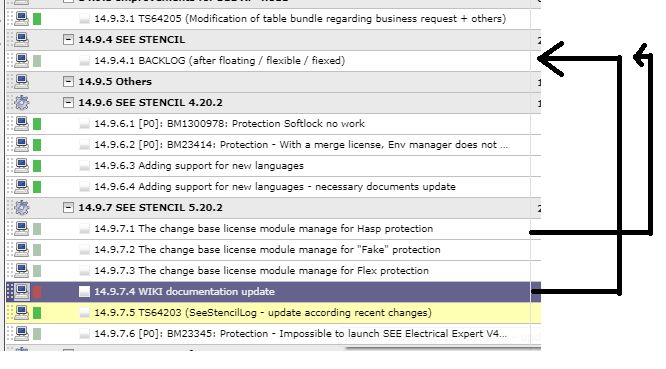Click computer icon on 14.9.6.3 row
This screenshot has width=666, height=369.
tap(22, 166)
